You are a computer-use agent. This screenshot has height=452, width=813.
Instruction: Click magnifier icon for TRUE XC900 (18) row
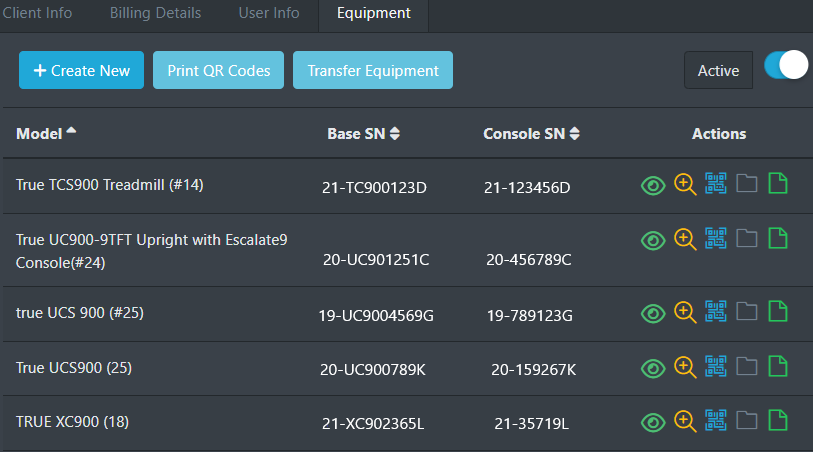tap(685, 421)
